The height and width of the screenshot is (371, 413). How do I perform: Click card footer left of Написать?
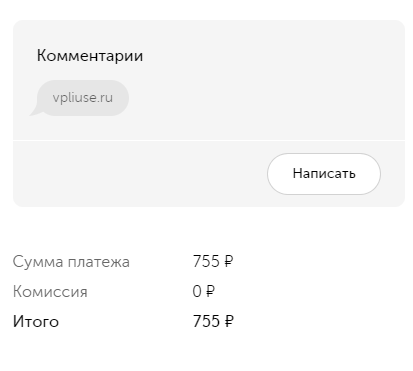point(140,174)
